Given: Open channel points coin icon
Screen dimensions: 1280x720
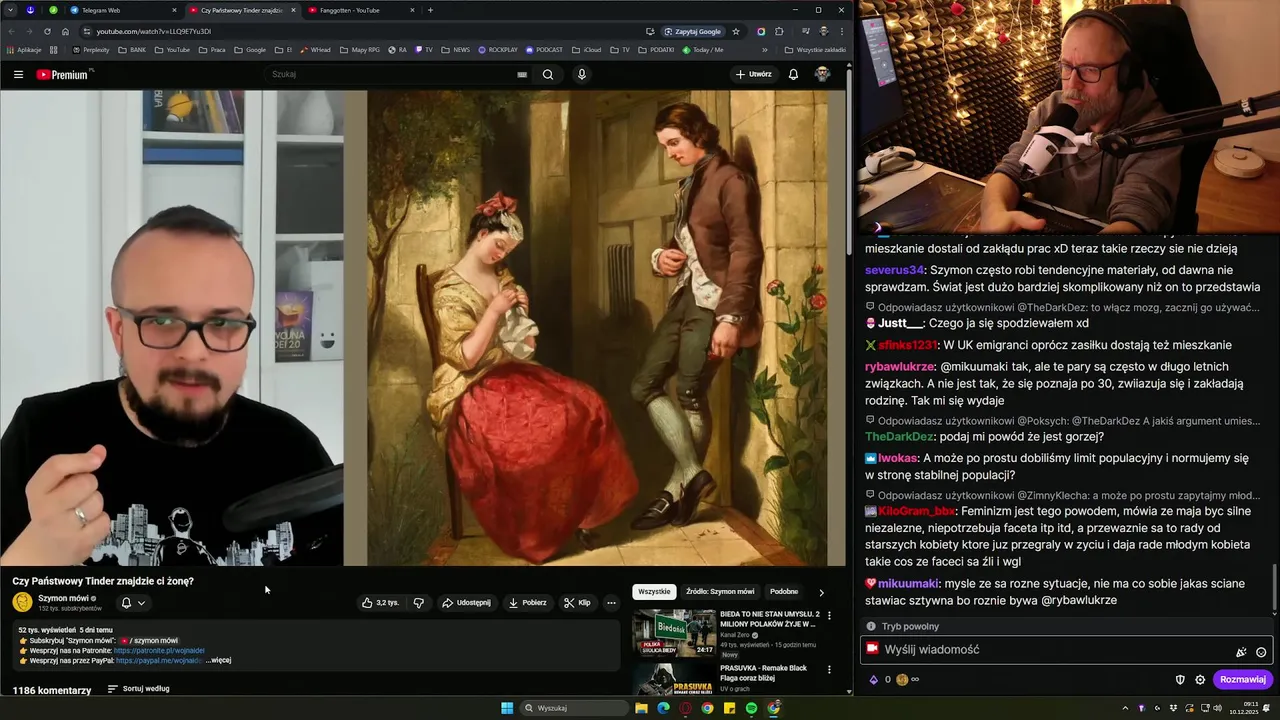Looking at the screenshot, I should pyautogui.click(x=902, y=680).
